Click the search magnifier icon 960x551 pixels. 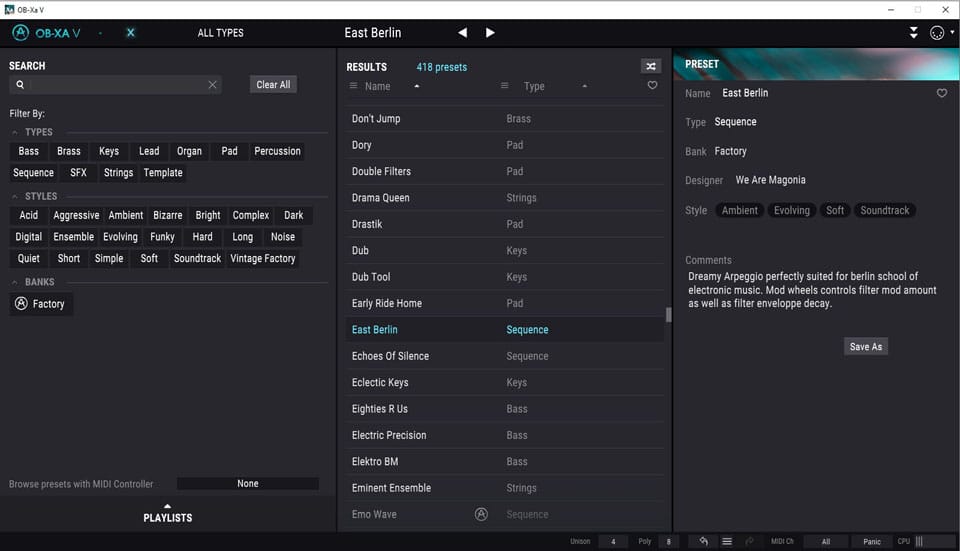20,84
